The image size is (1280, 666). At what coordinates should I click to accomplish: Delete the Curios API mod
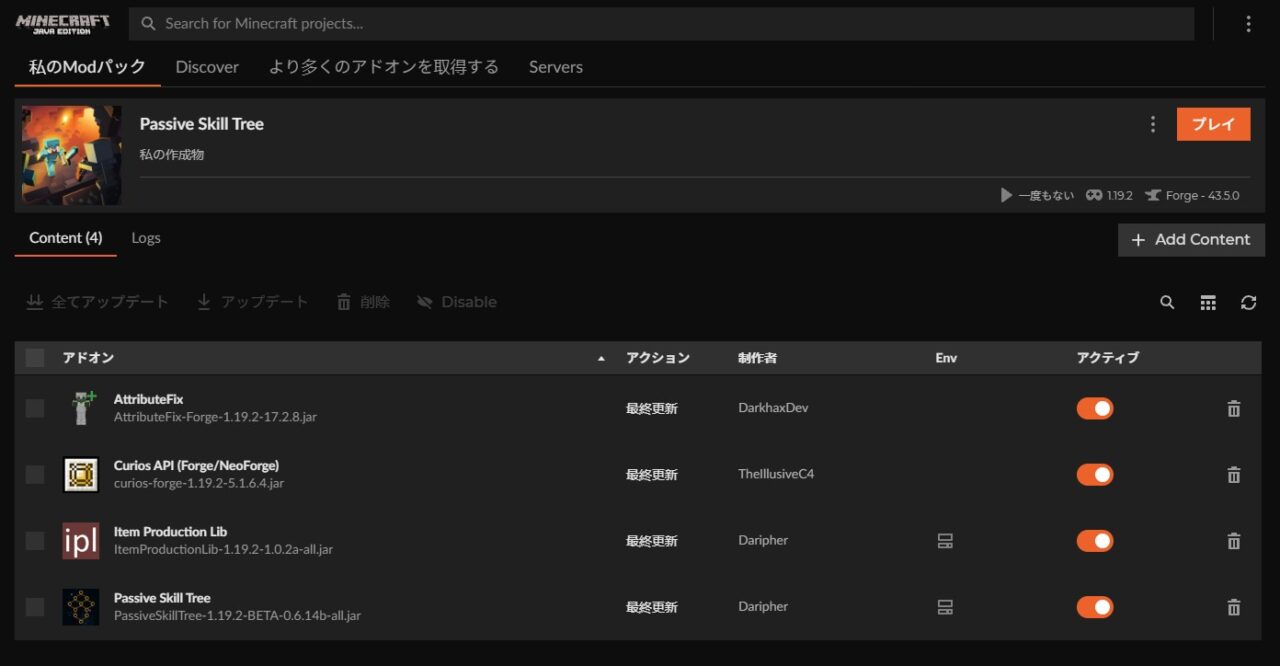tap(1234, 474)
